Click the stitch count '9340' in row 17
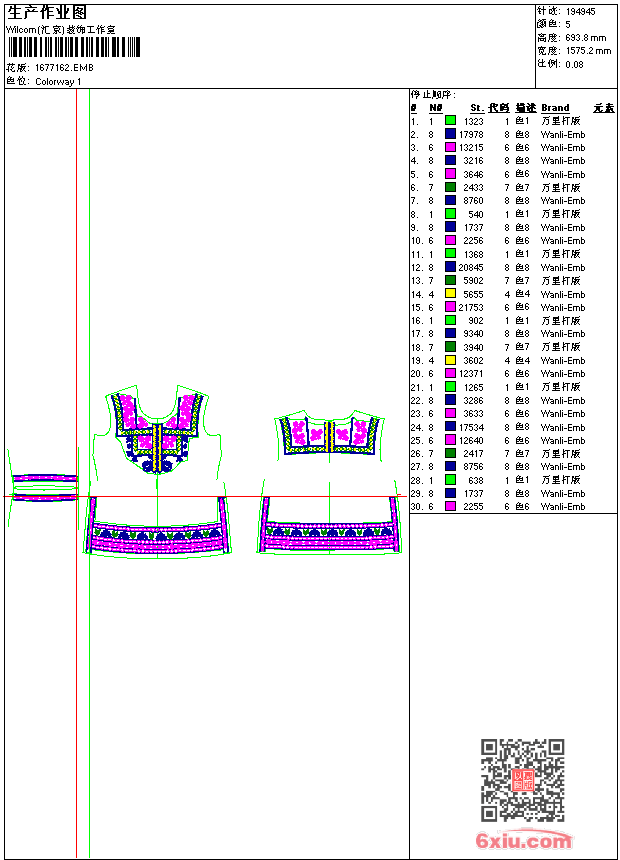This screenshot has width=620, height=860. [x=473, y=333]
